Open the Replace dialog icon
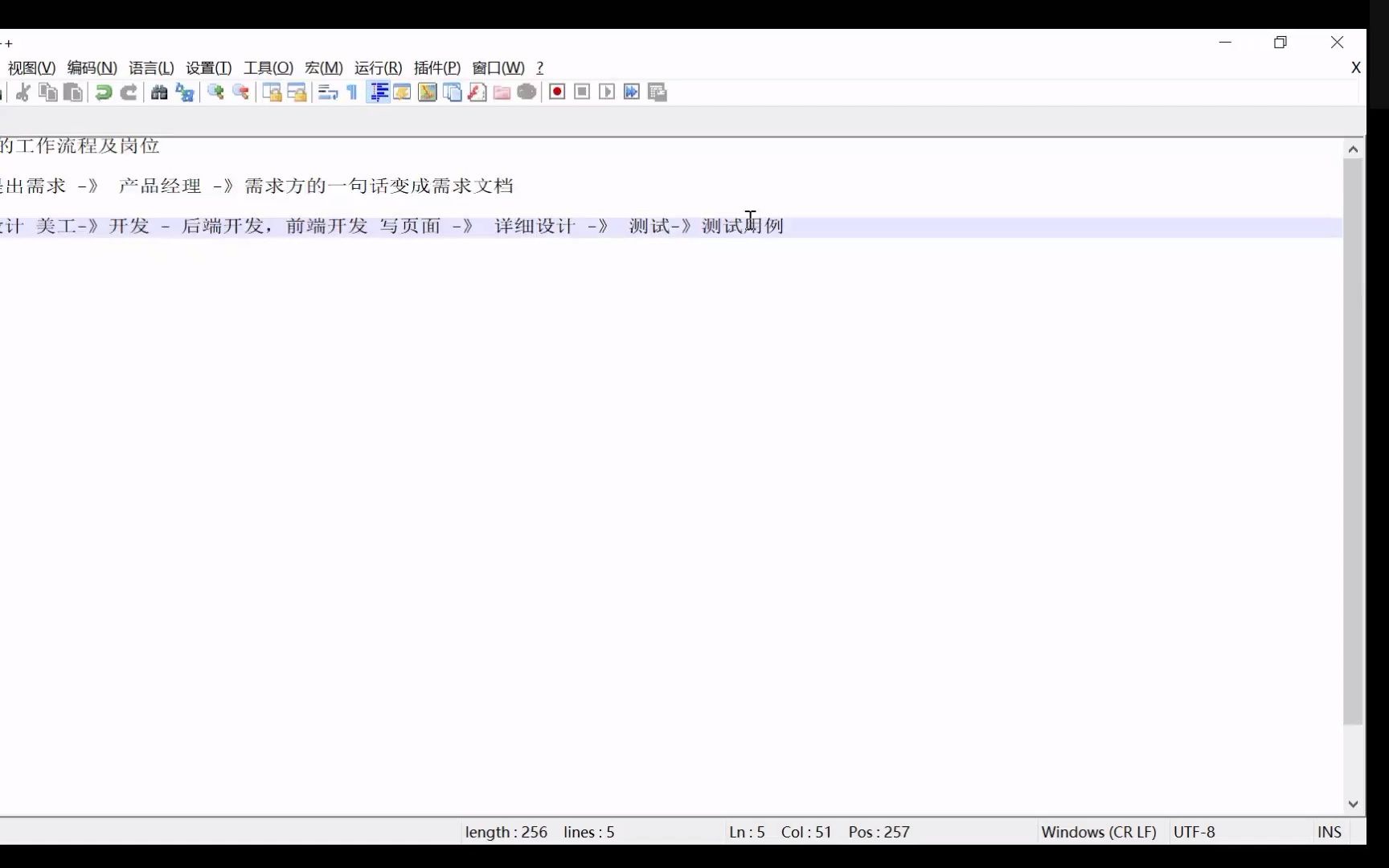This screenshot has width=1389, height=868. click(185, 92)
